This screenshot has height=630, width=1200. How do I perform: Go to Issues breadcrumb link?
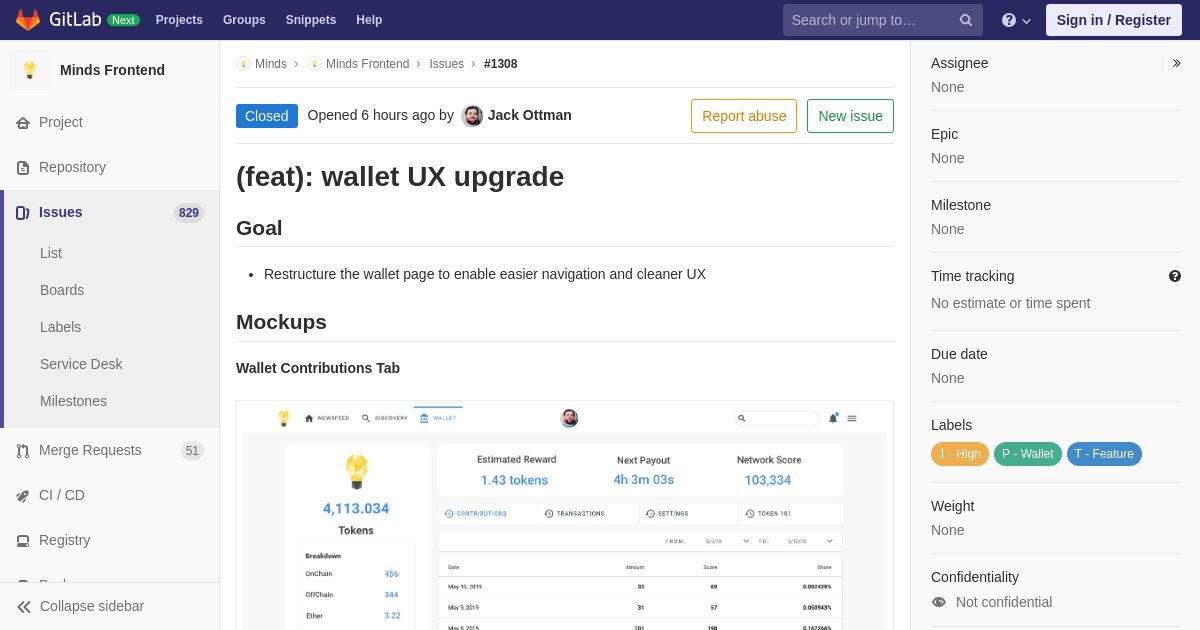(447, 64)
